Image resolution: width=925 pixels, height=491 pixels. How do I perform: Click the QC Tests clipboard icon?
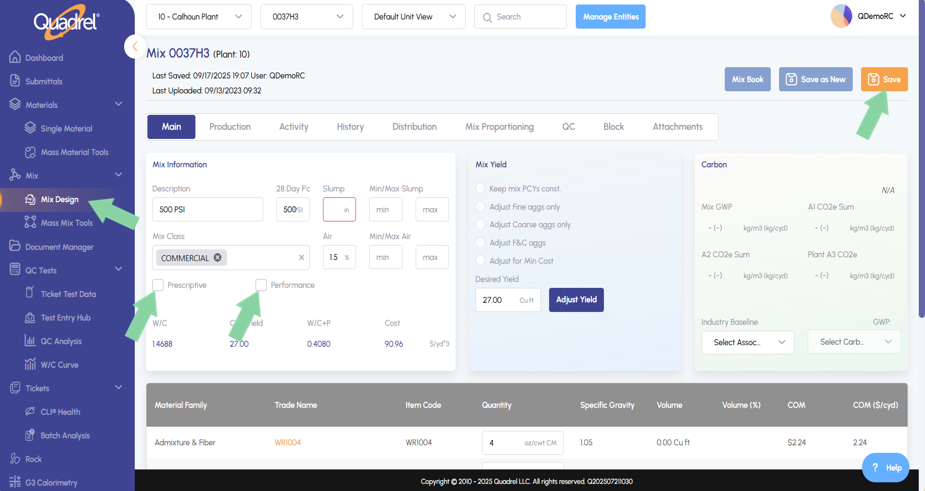(15, 270)
